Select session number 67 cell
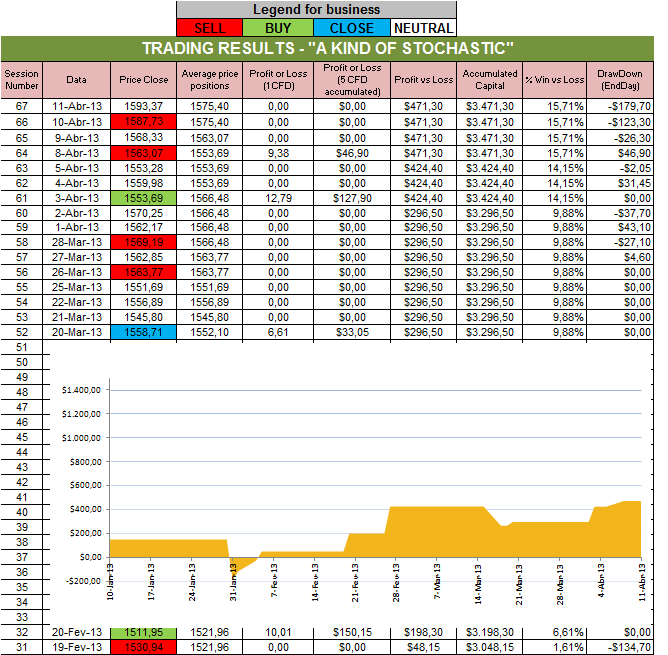668x655 pixels. [x=22, y=106]
